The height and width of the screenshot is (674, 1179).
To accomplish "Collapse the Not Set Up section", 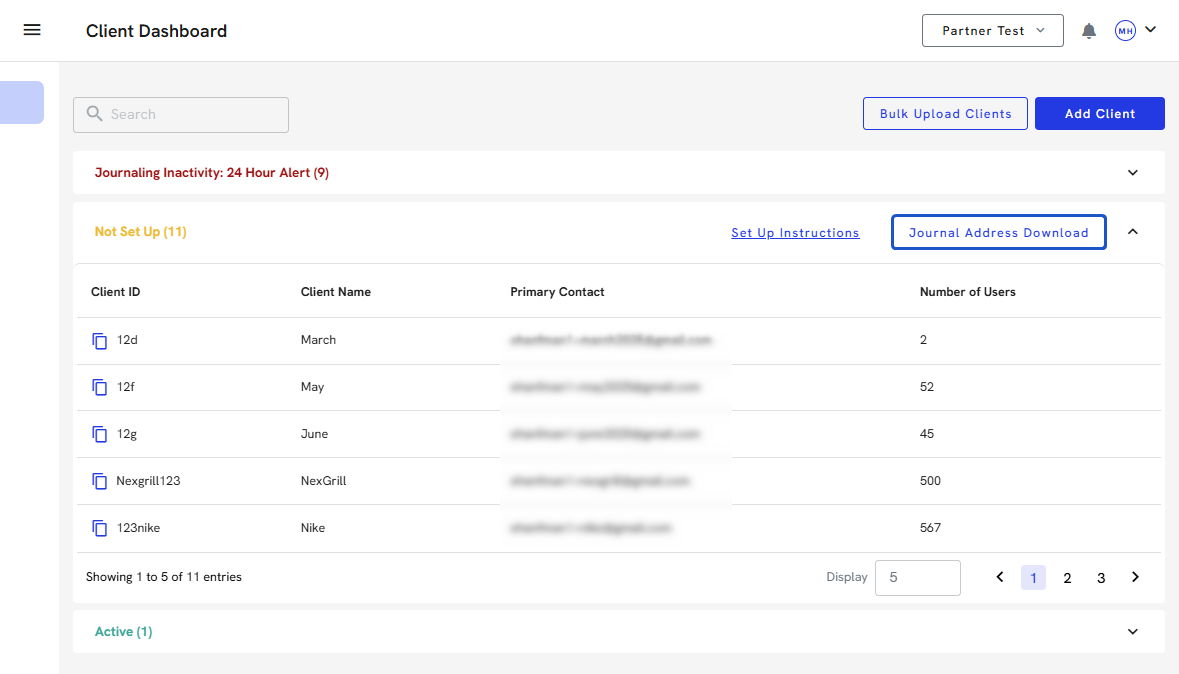I will (x=1132, y=232).
